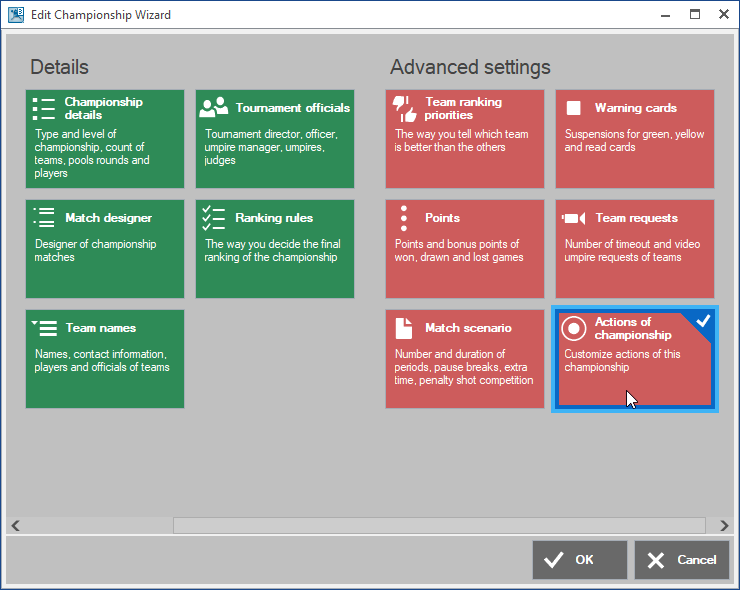Click the Points three-dots icon

pos(404,218)
